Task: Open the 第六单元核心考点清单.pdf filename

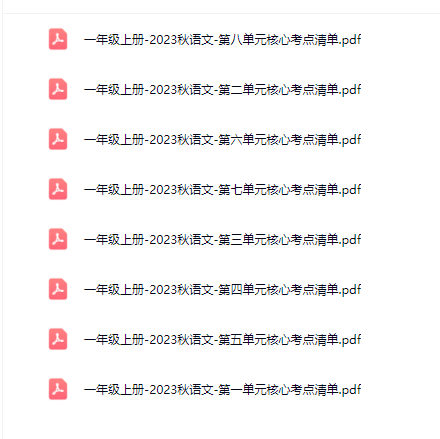Action: point(222,140)
